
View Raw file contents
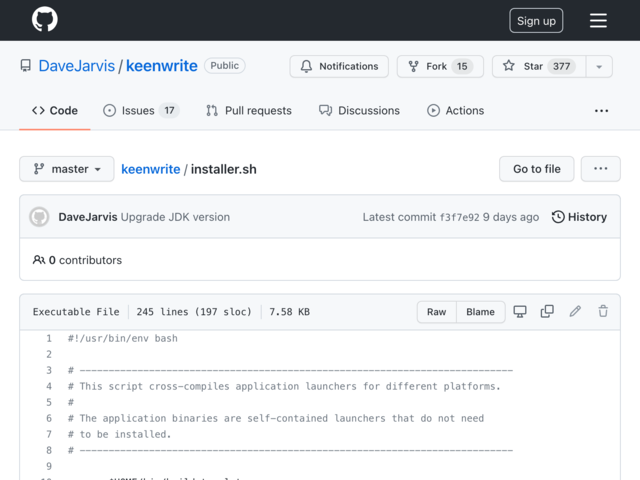tap(436, 312)
